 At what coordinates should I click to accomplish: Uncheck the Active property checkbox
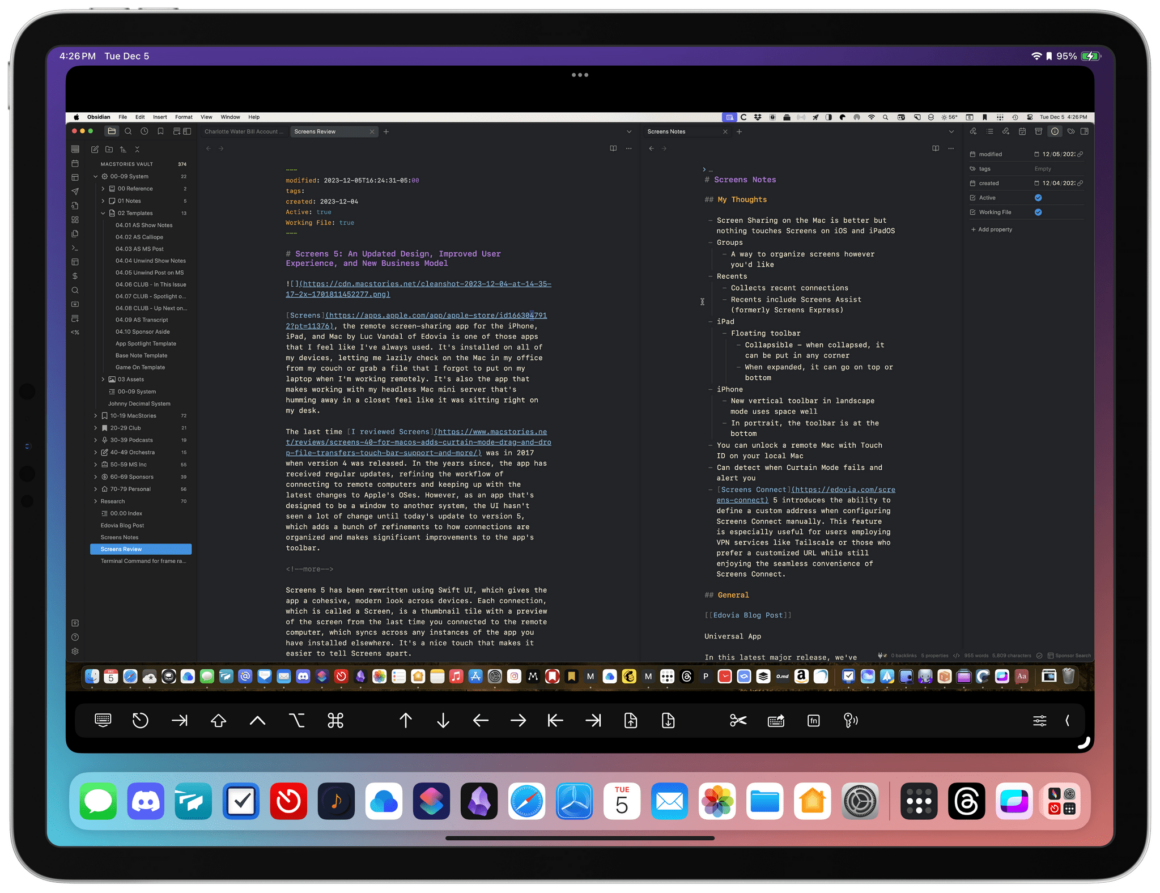1038,198
